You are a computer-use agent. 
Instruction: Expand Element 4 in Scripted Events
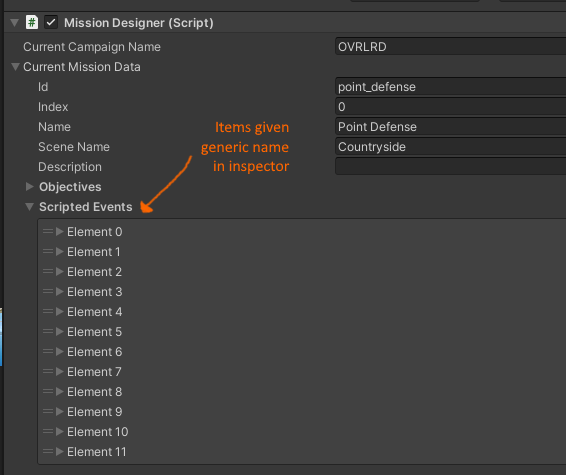[60, 311]
